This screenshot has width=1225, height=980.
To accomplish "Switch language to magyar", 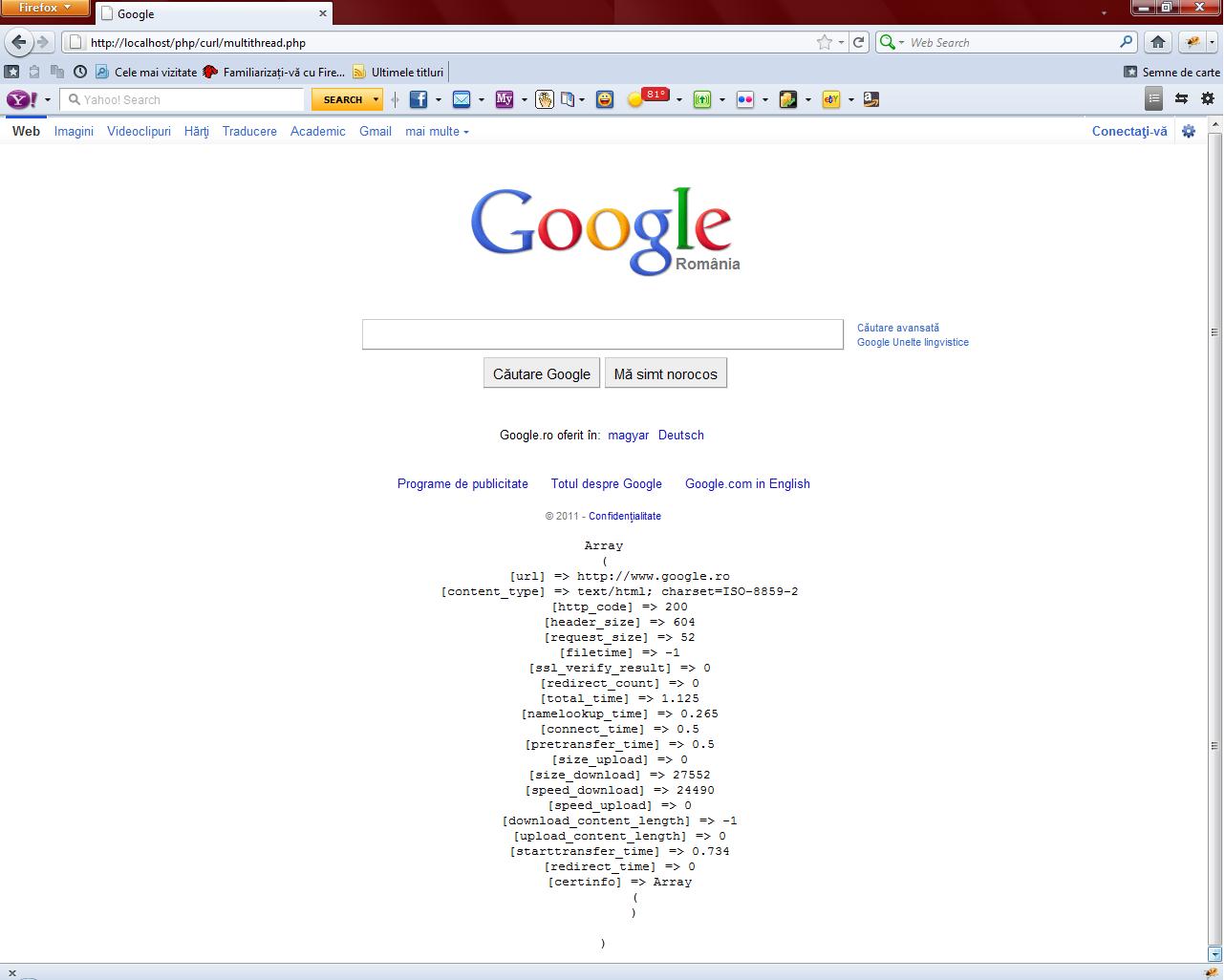I will point(629,435).
